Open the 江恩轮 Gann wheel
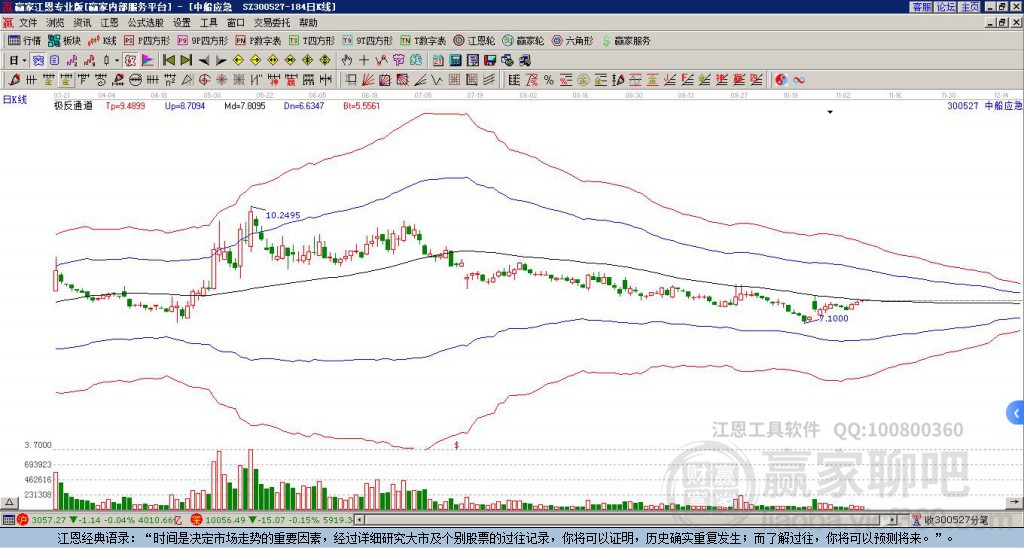Screen dimensions: 1024x548 point(475,40)
